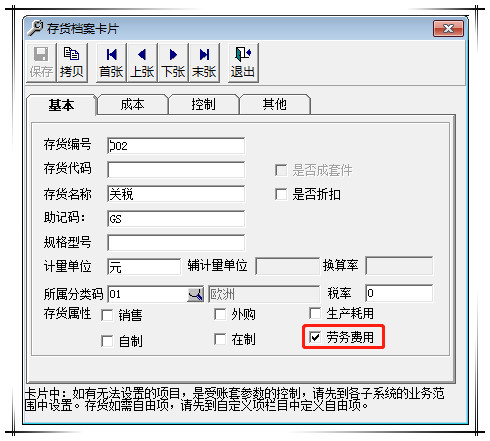The height and width of the screenshot is (441, 490).
Task: Click the 存货名称 field containing 关税
Action: tap(176, 194)
